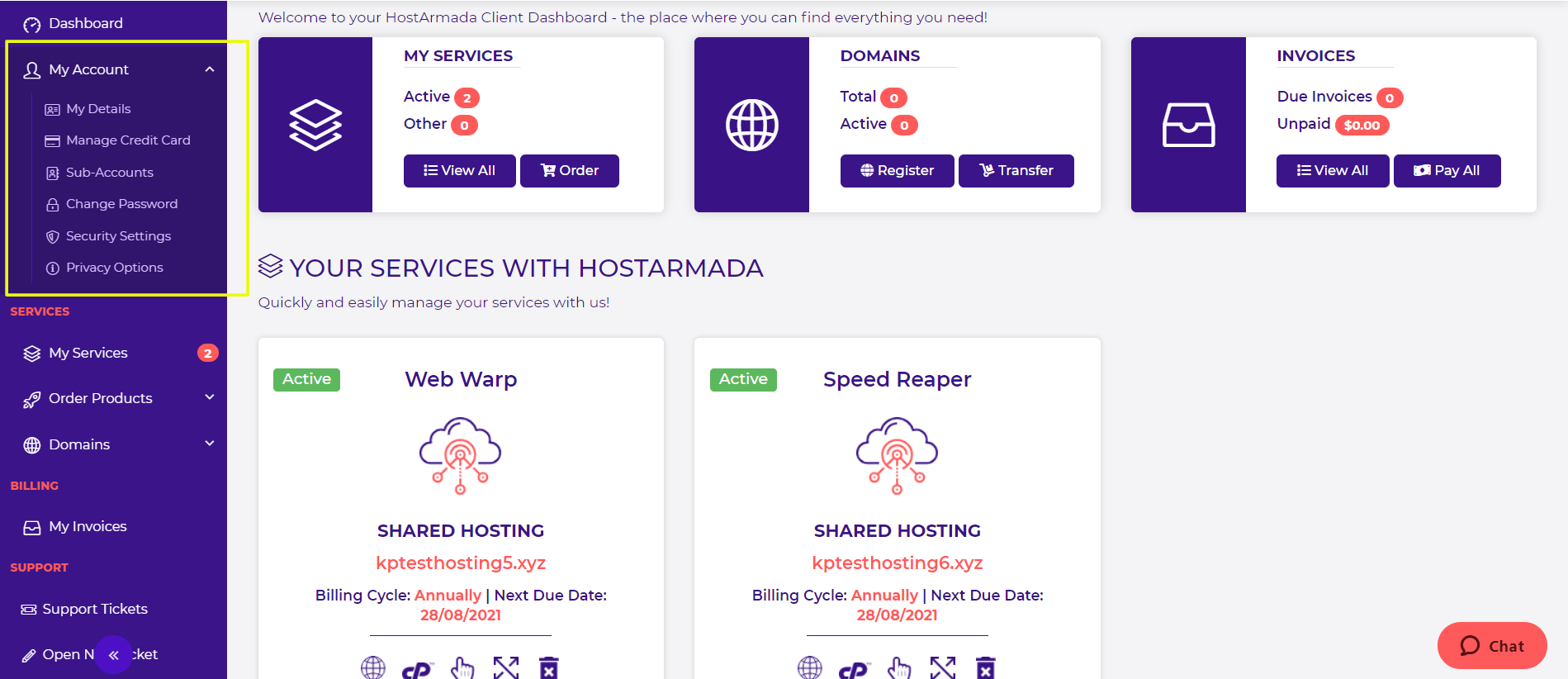Click the Invoices inbox tile icon
This screenshot has height=679, width=1568.
point(1188,125)
